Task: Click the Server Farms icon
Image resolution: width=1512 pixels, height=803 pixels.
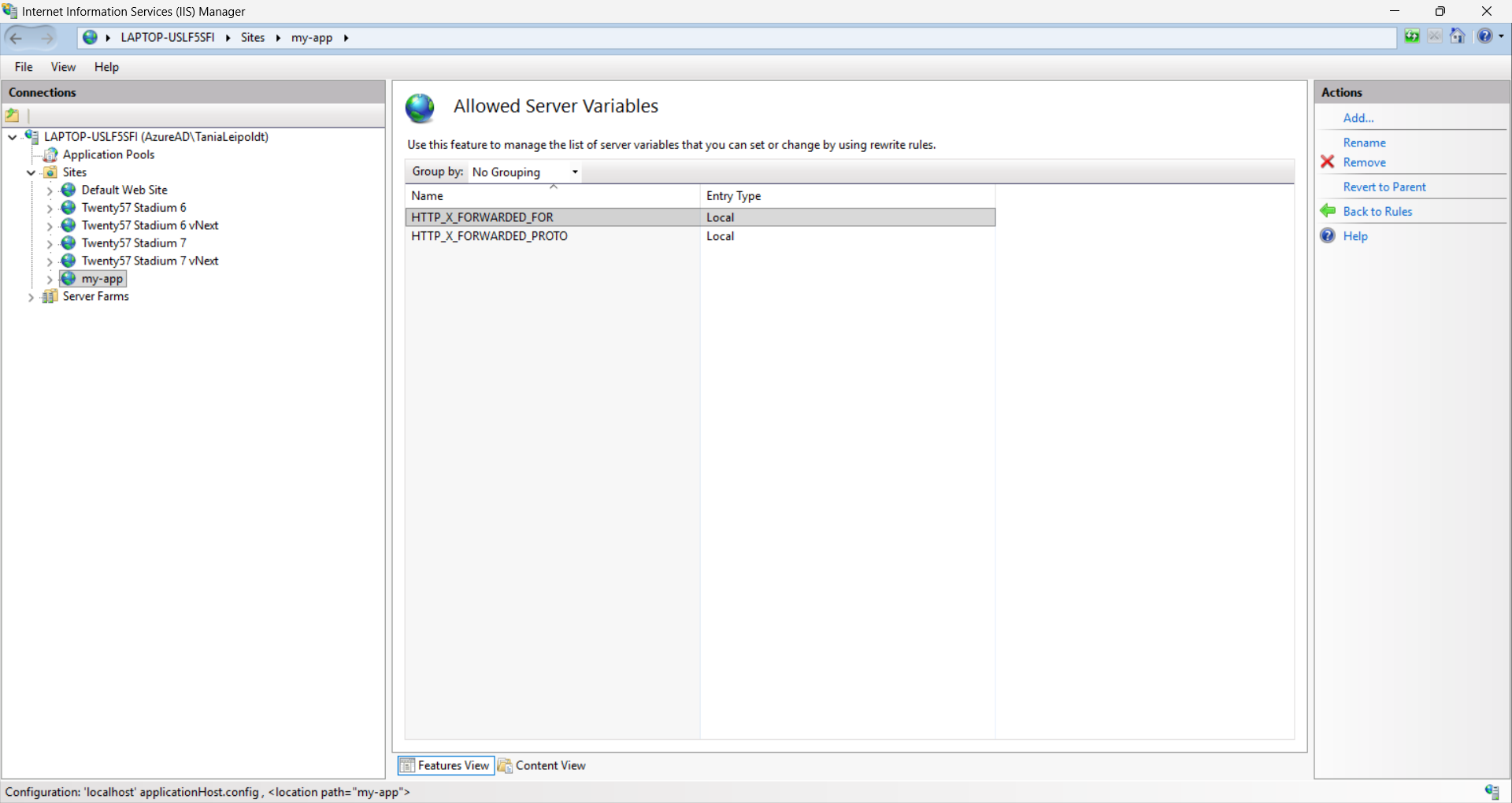Action: pos(50,297)
